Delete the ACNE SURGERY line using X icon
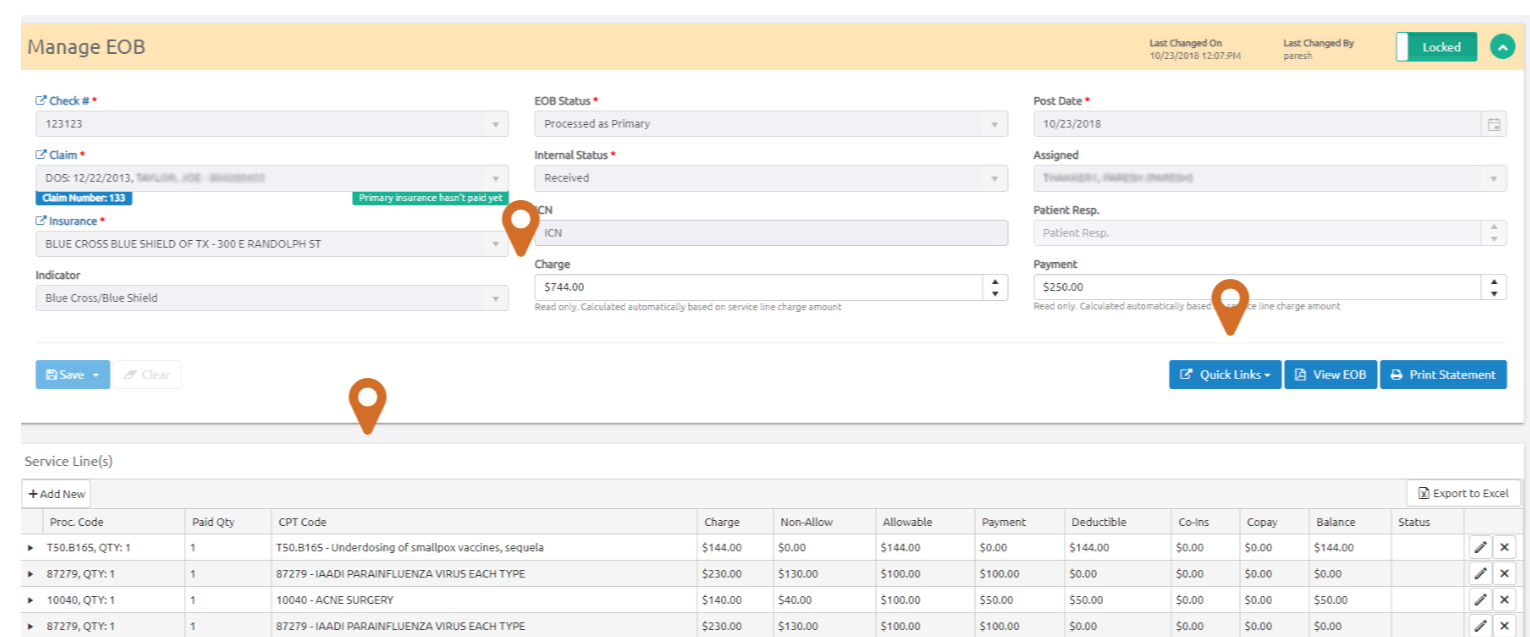This screenshot has height=637, width=1530. (1505, 599)
